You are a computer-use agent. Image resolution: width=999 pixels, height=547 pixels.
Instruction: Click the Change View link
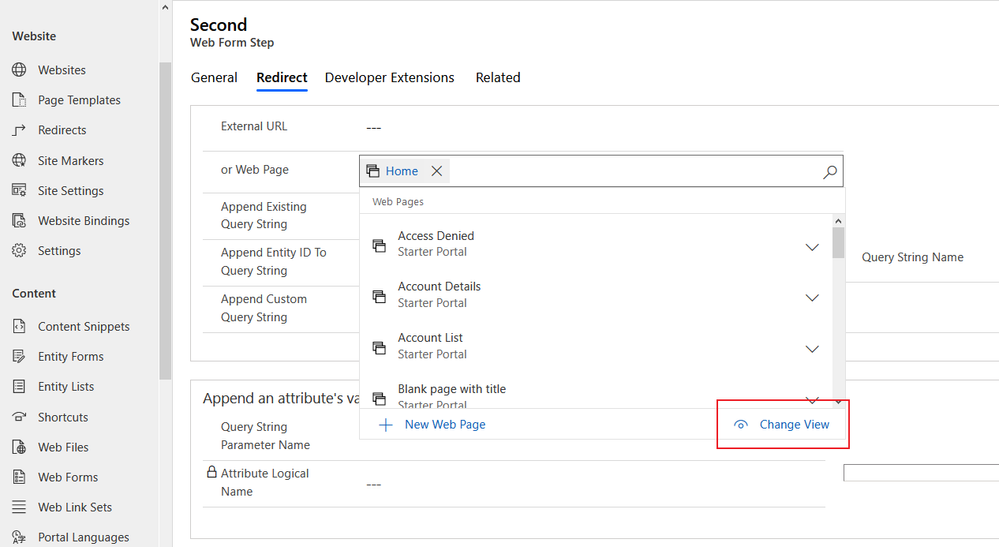794,425
